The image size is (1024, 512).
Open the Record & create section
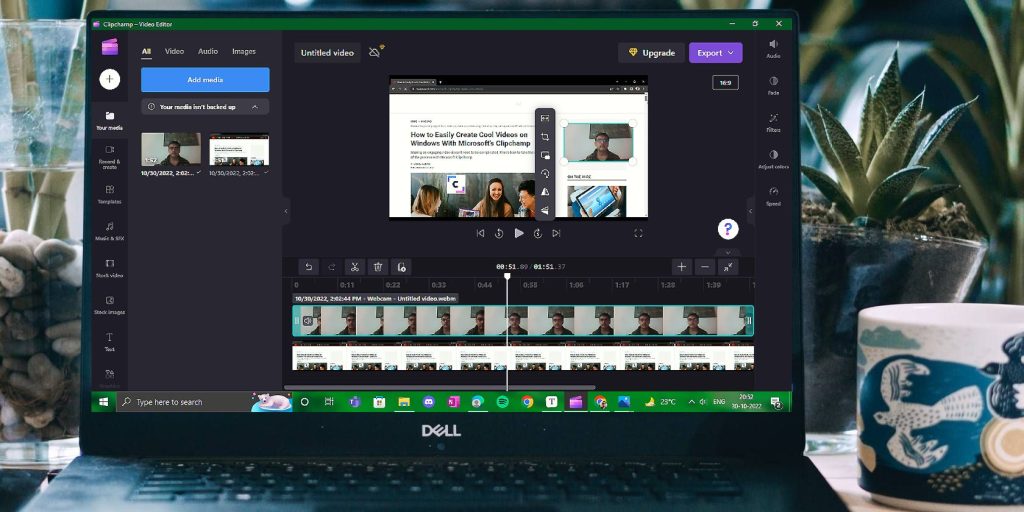coord(110,157)
